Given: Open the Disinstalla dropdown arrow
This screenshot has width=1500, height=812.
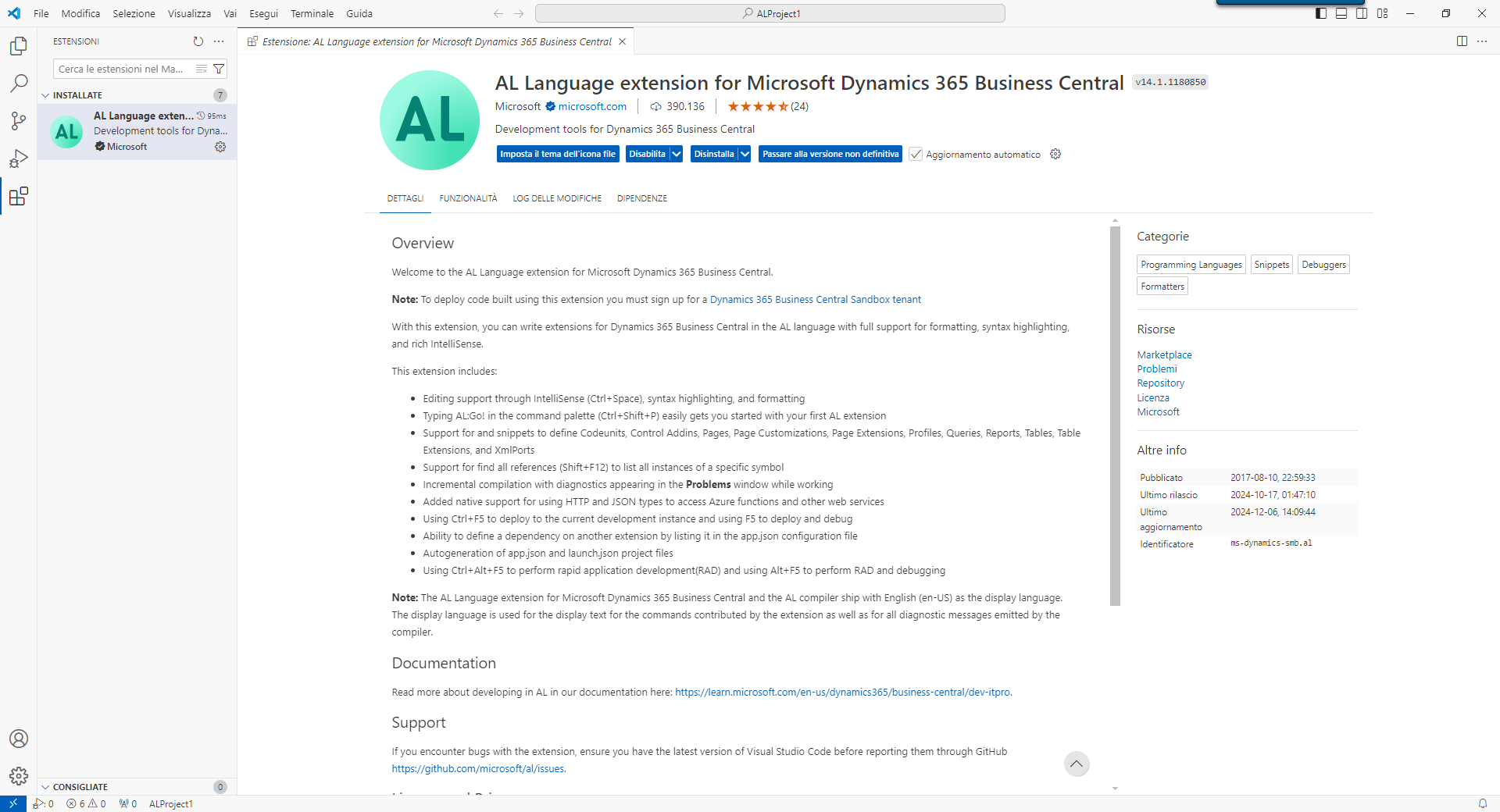Looking at the screenshot, I should (x=745, y=154).
